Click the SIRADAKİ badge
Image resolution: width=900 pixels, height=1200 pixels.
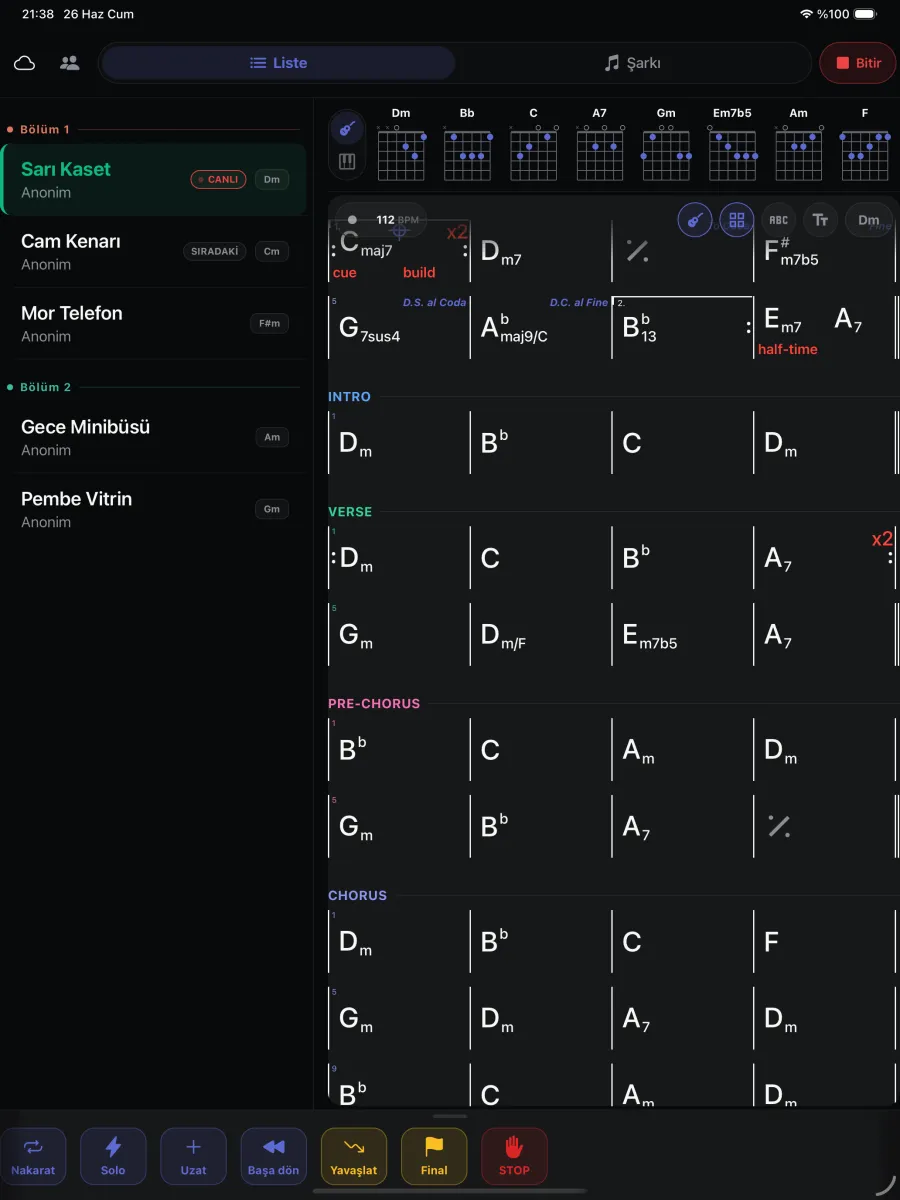pos(215,252)
